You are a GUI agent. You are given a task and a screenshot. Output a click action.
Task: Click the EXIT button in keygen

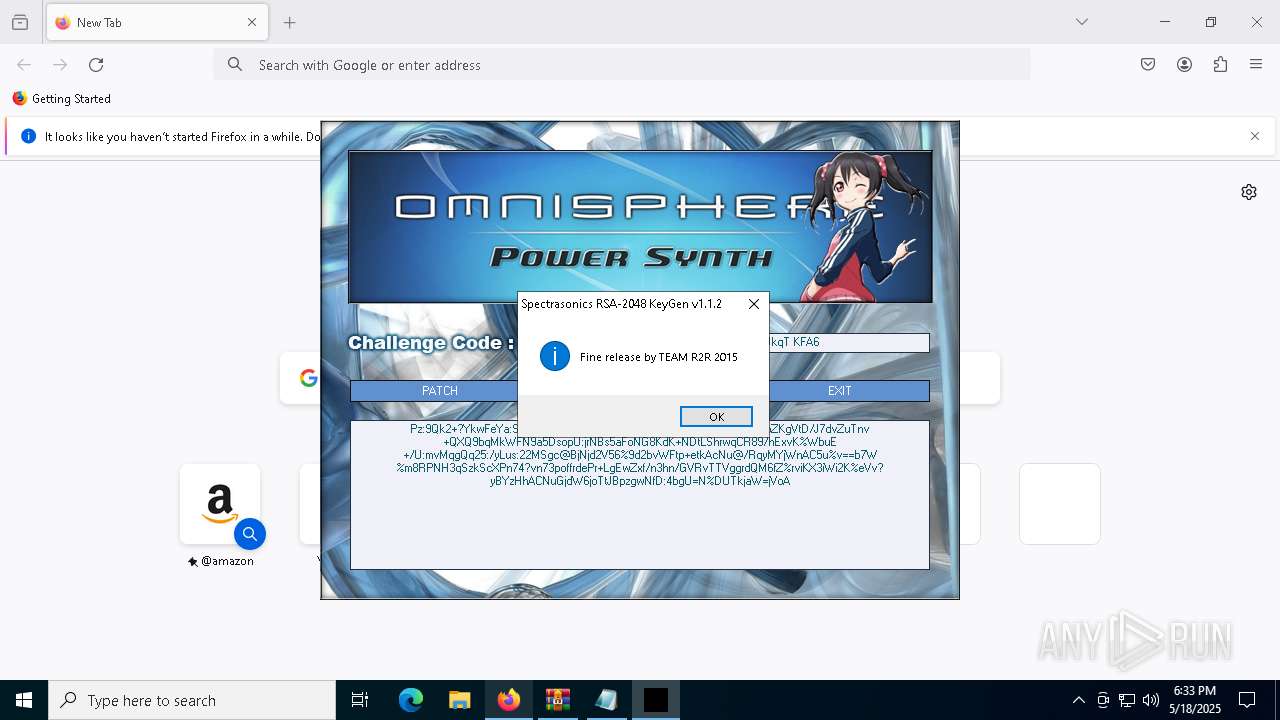840,391
